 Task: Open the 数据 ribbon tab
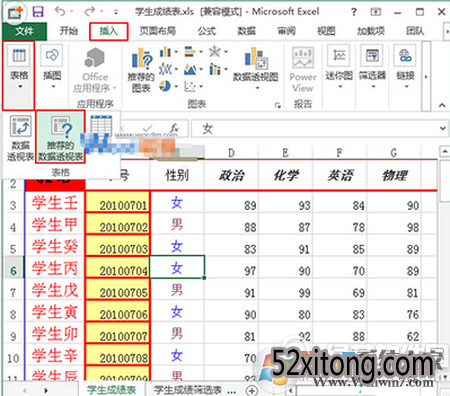[246, 31]
